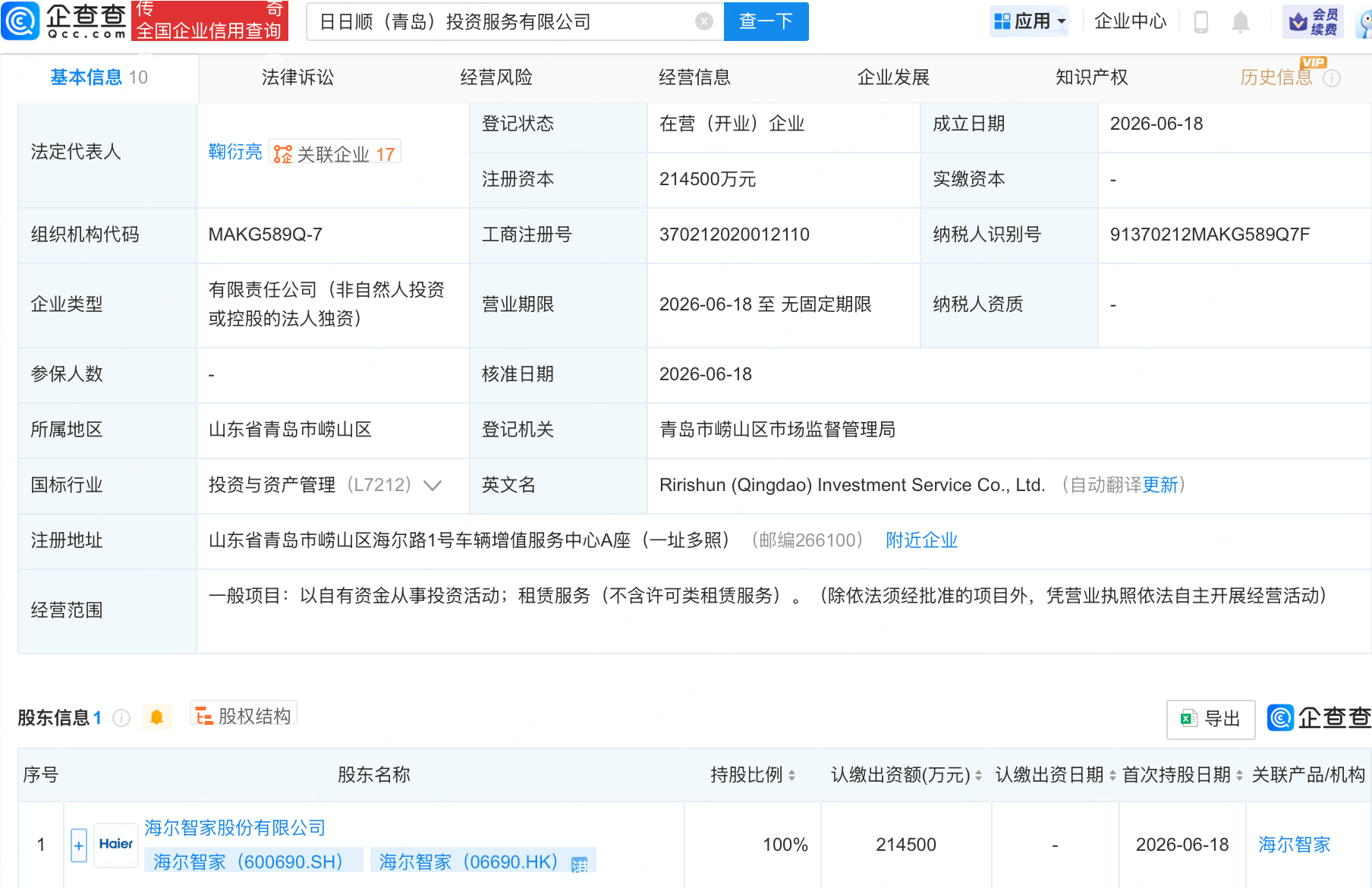Open 海尔智家股份有限公司 shareholder link
Image resolution: width=1372 pixels, height=888 pixels.
[235, 828]
